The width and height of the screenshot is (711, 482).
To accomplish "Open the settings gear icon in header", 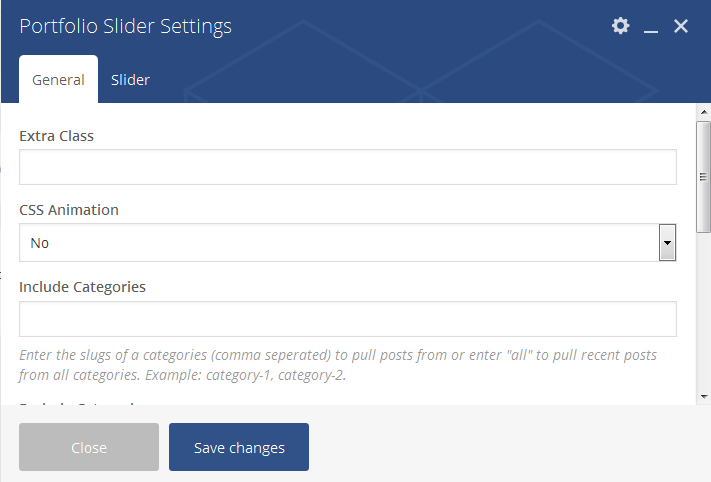I will [621, 26].
